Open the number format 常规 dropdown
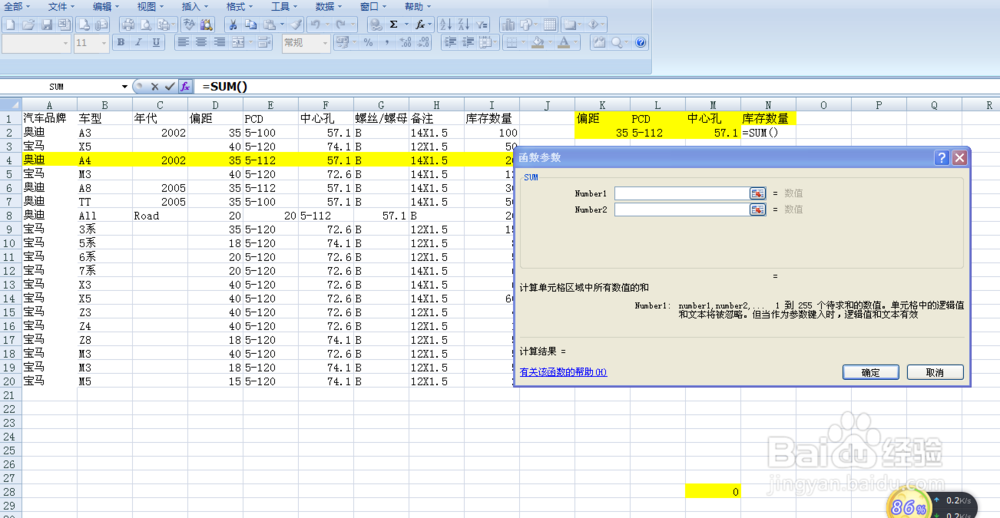The height and width of the screenshot is (518, 1000). [325, 43]
